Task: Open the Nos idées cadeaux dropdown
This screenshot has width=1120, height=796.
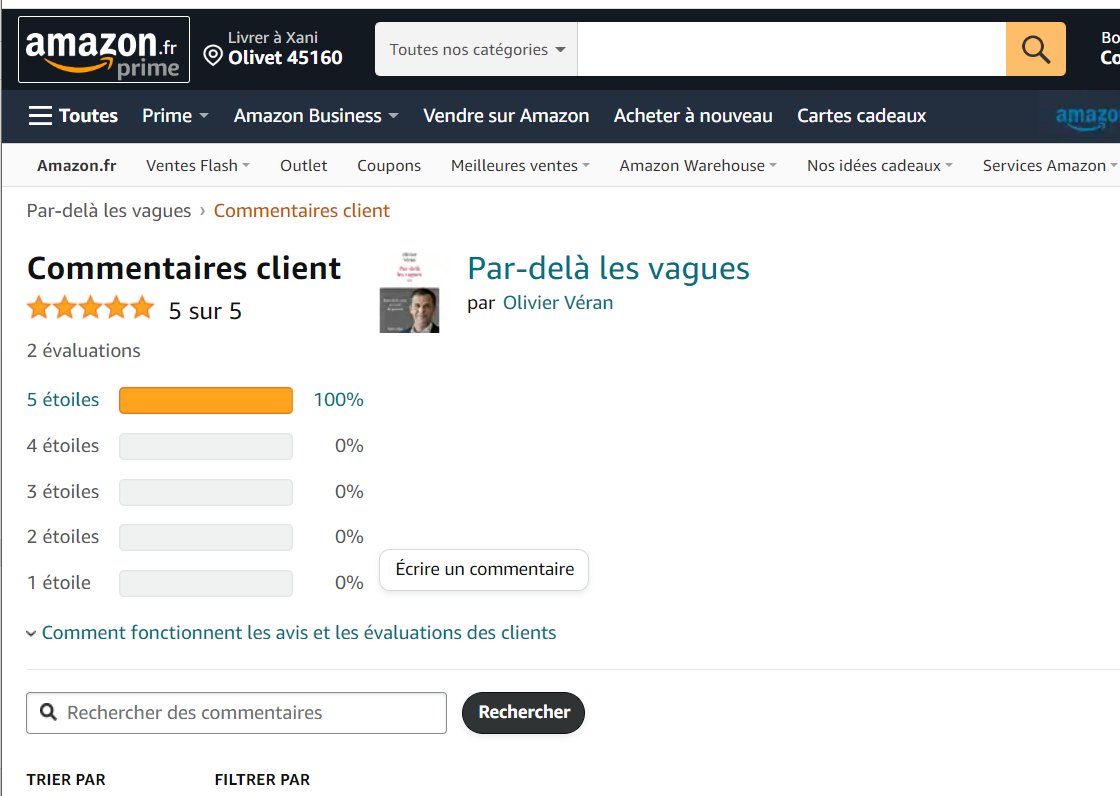Action: click(x=880, y=166)
